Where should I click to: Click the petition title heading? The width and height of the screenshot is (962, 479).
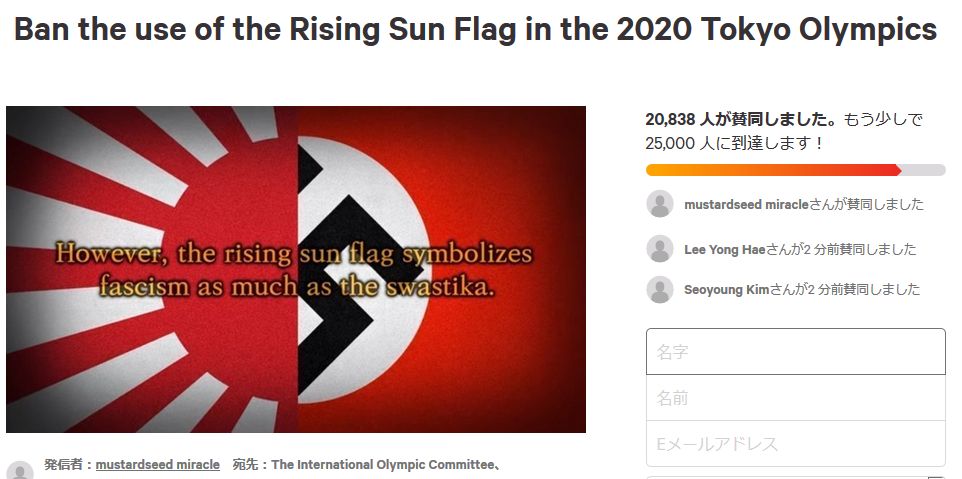pyautogui.click(x=476, y=30)
